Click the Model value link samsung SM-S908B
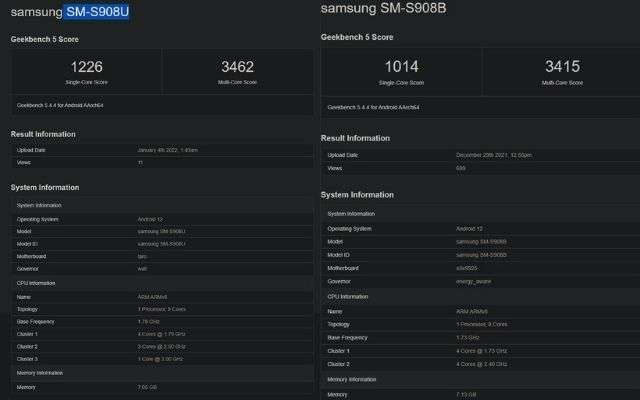Screen dimensions: 640x400 pos(481,242)
